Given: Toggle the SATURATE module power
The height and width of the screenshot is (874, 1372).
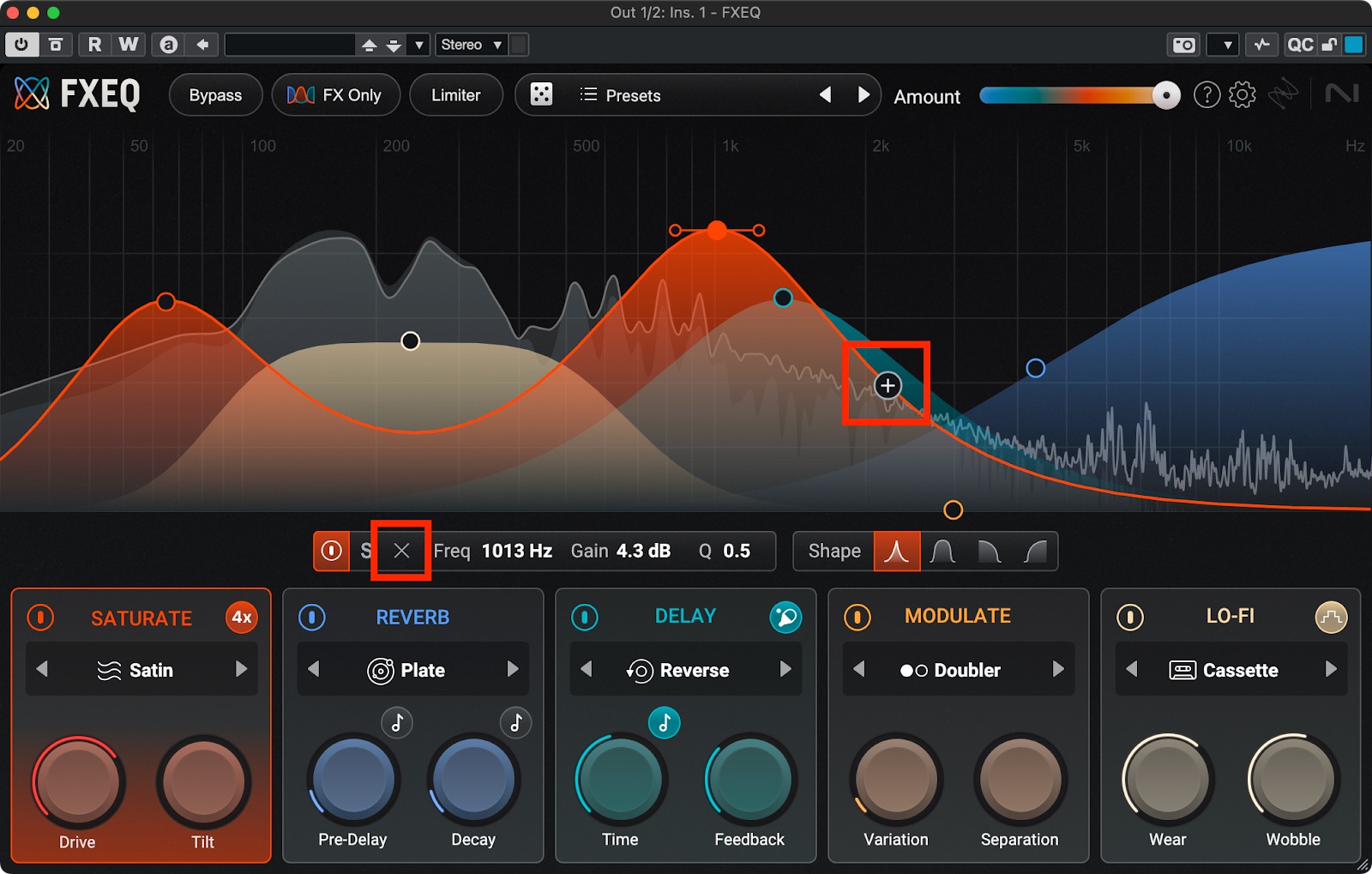Looking at the screenshot, I should (x=40, y=618).
